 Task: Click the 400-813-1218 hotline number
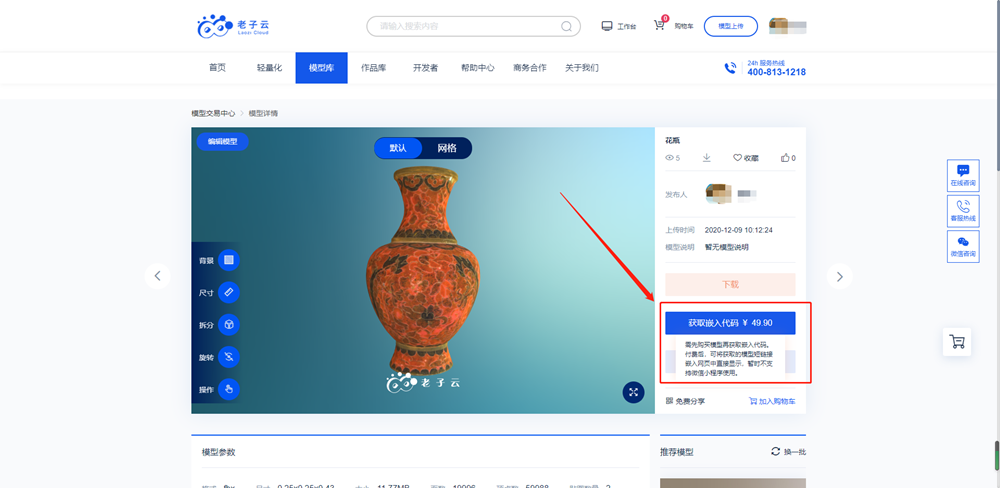[x=776, y=72]
